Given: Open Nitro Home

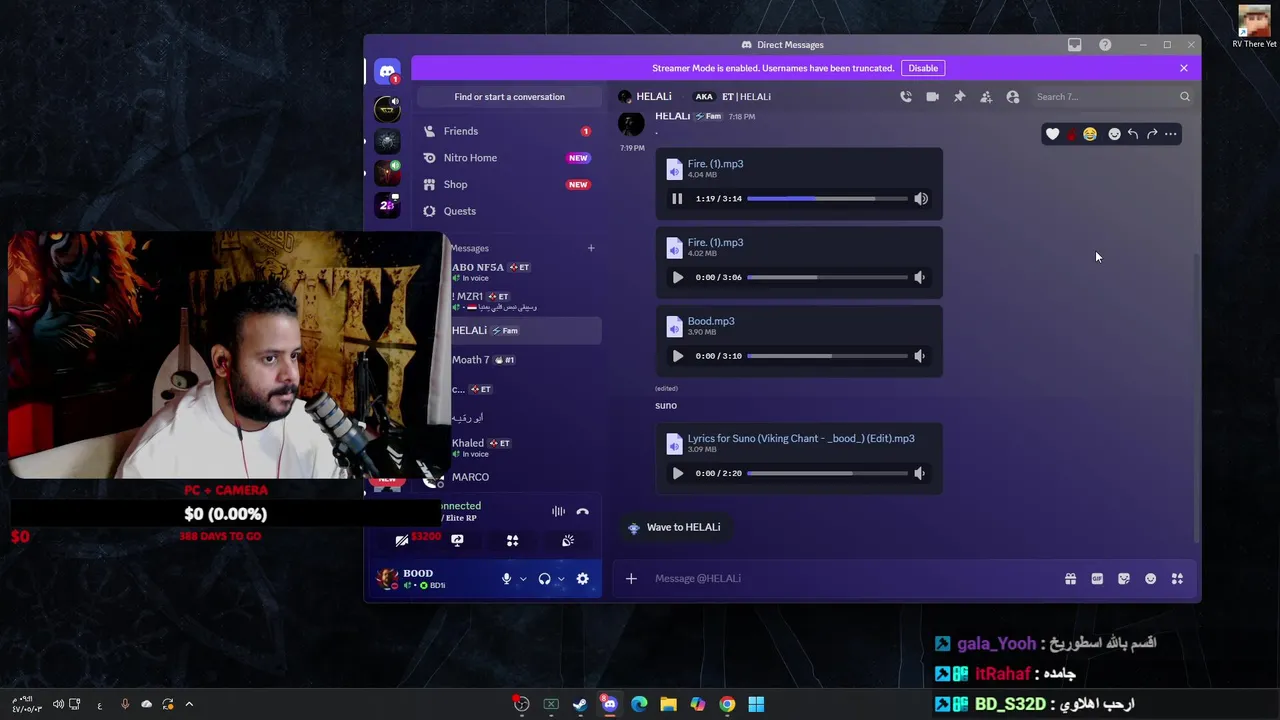Looking at the screenshot, I should pyautogui.click(x=509, y=158).
